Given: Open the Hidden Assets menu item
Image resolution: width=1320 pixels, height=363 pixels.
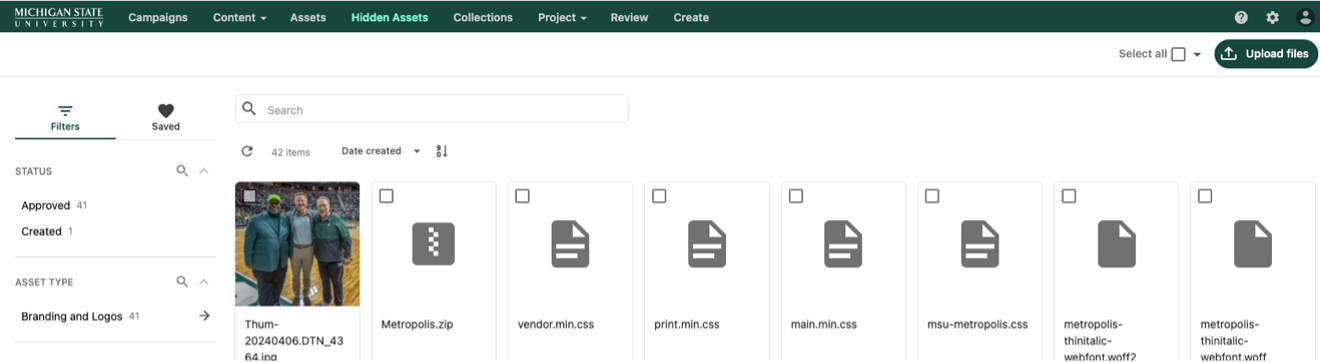Looking at the screenshot, I should (x=390, y=17).
